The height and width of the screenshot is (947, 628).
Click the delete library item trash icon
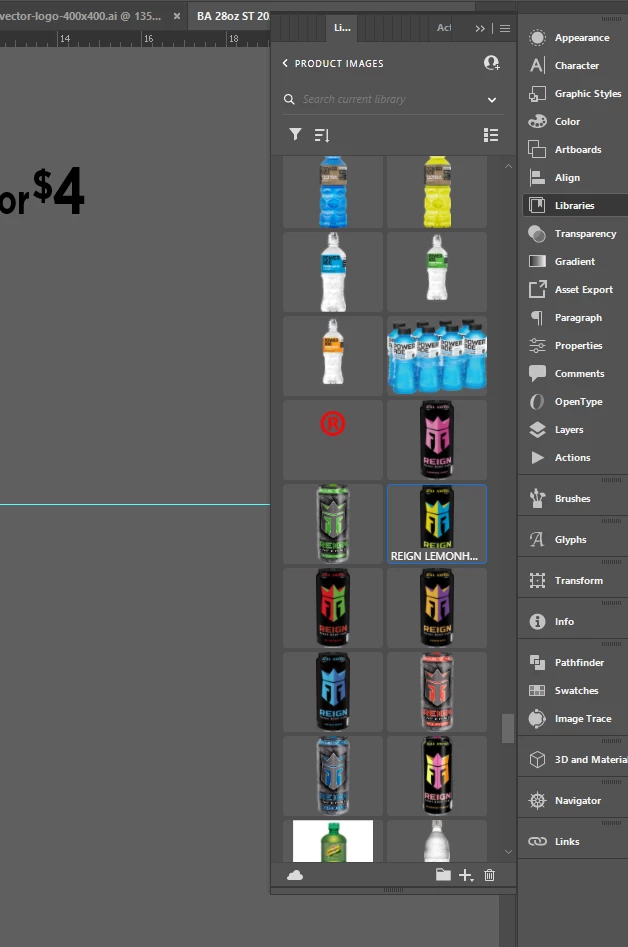coord(490,875)
